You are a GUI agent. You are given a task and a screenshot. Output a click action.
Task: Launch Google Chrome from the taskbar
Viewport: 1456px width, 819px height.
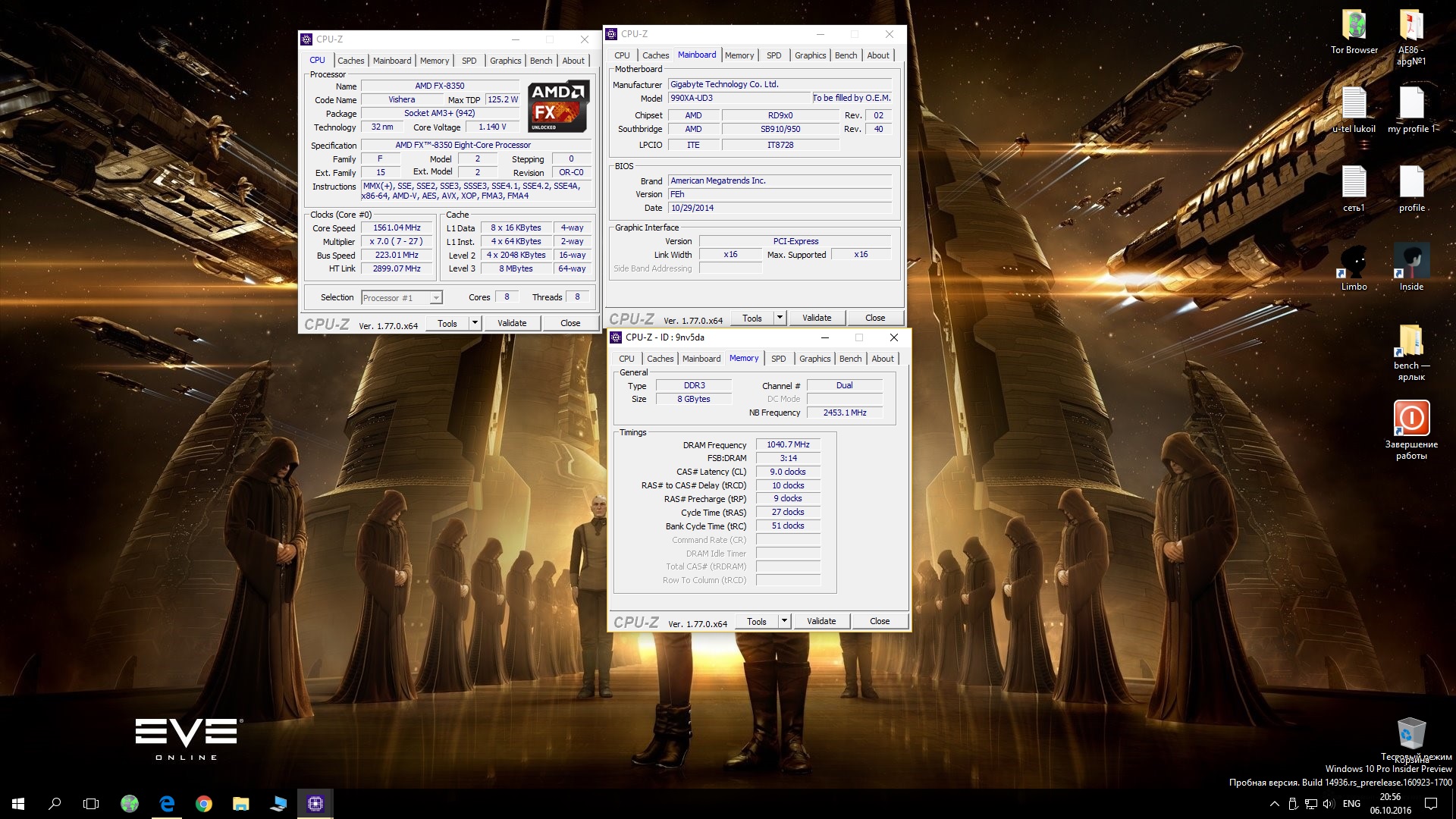coord(204,804)
